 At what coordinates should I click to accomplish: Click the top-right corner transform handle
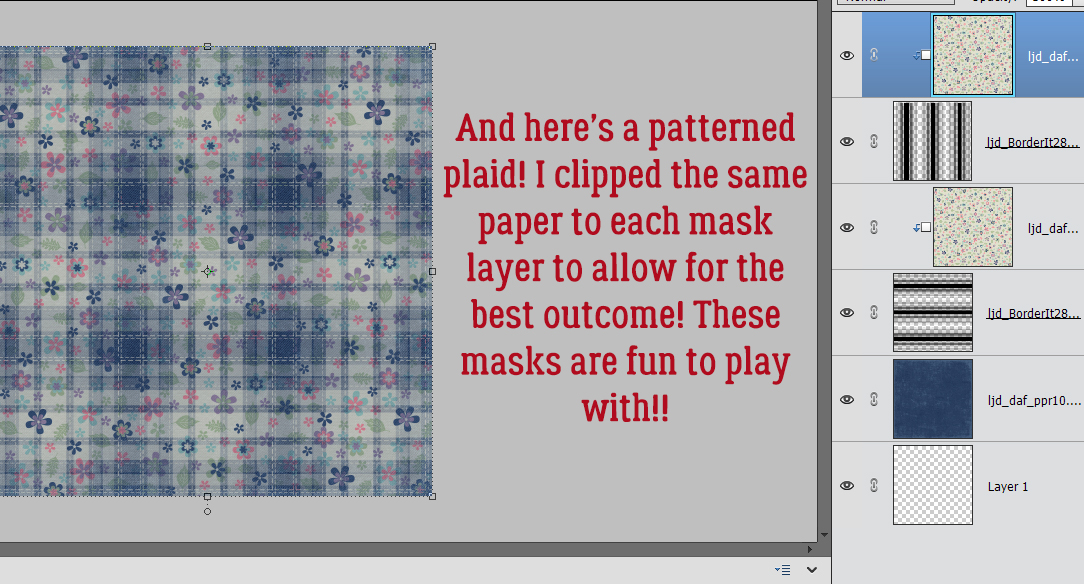tap(433, 46)
